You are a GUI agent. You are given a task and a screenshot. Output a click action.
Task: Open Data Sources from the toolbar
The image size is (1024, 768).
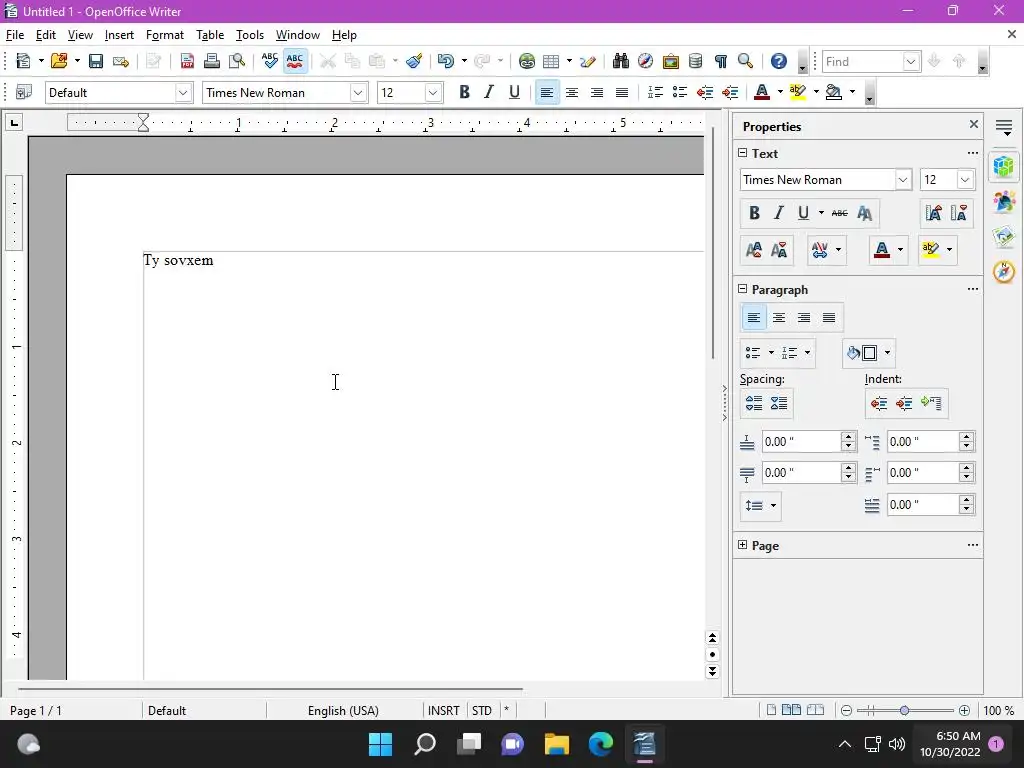coord(696,61)
